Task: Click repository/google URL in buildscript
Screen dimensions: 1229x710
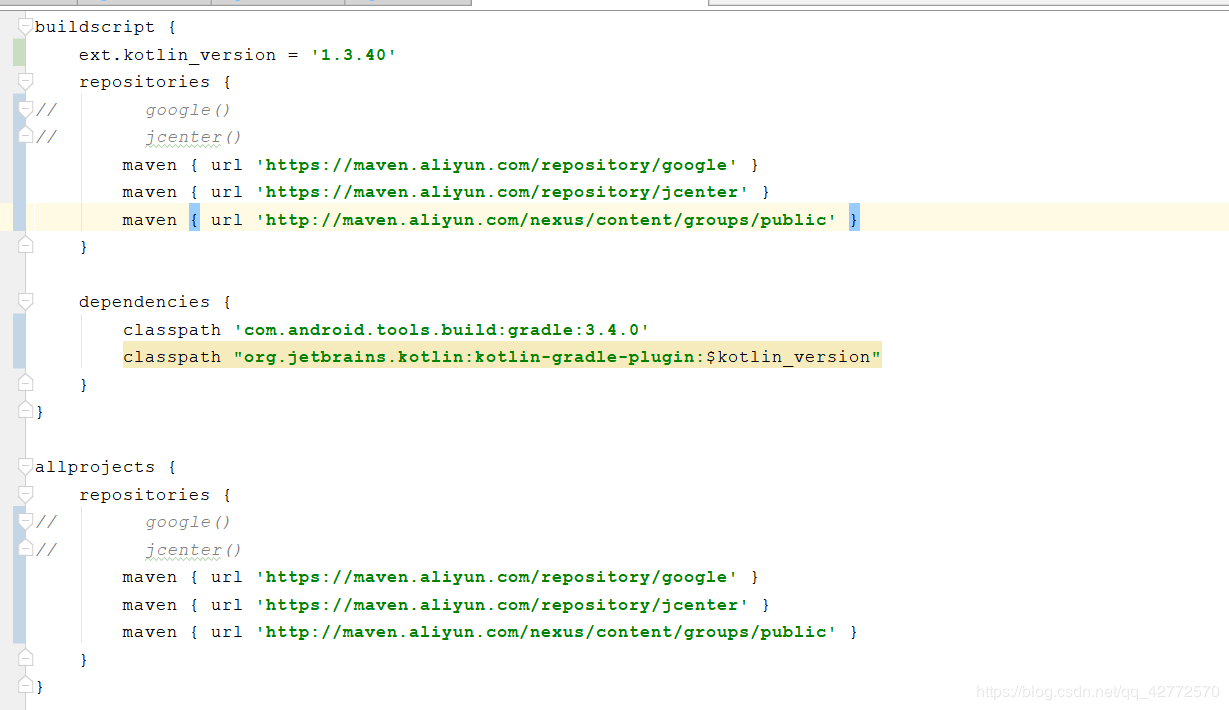Action: (497, 165)
